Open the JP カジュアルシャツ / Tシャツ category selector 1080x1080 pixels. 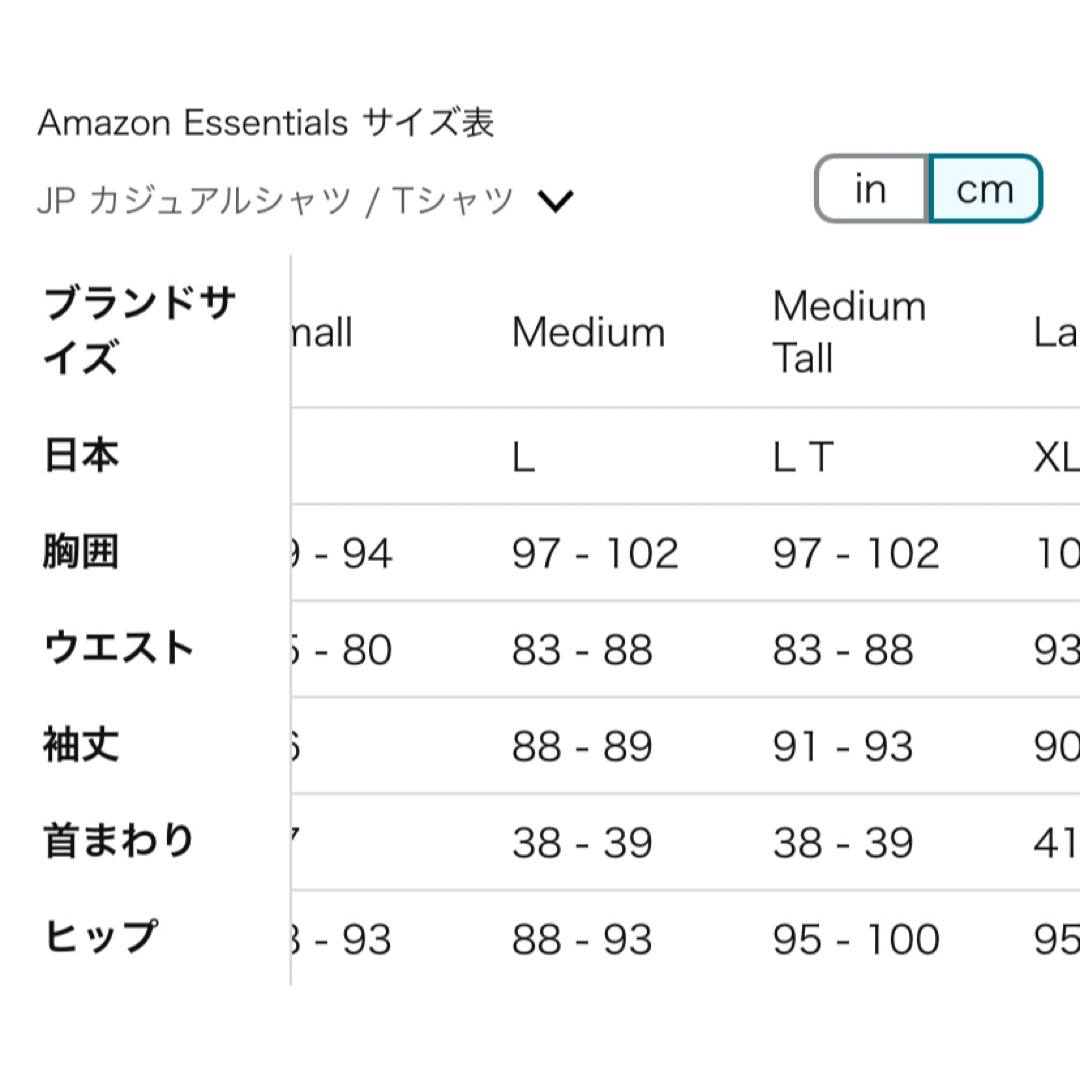click(305, 201)
